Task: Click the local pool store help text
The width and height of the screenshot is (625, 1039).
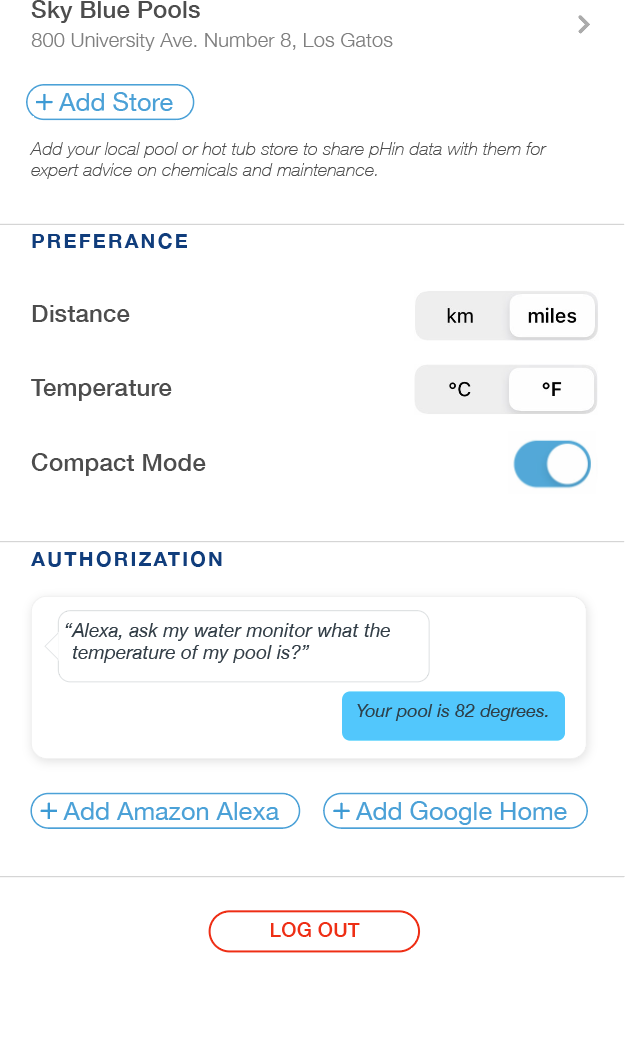Action: pyautogui.click(x=288, y=160)
